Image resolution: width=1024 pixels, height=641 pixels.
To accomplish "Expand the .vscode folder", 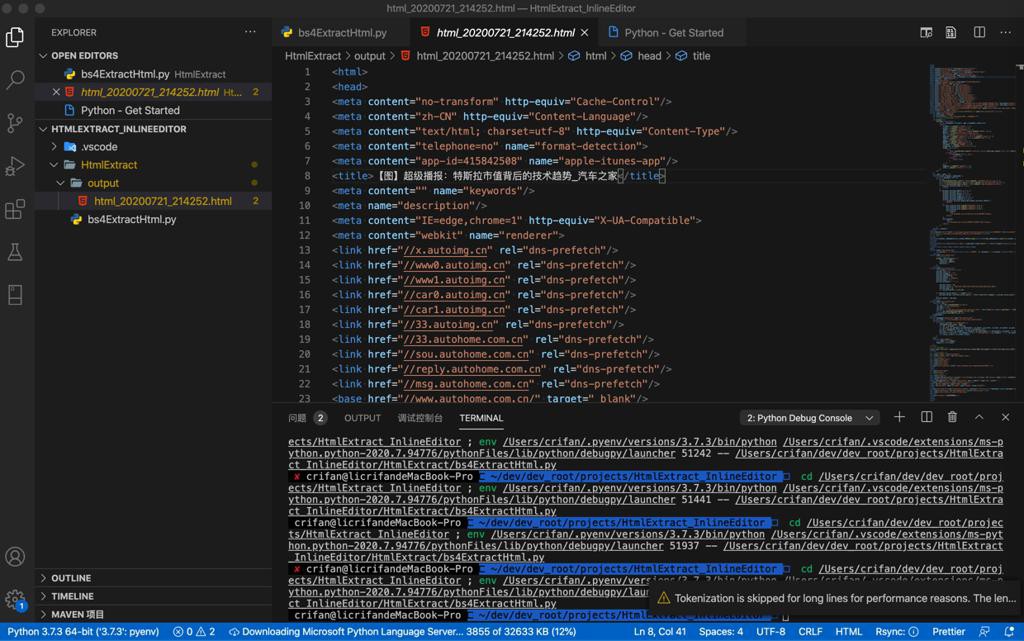I will (x=99, y=146).
